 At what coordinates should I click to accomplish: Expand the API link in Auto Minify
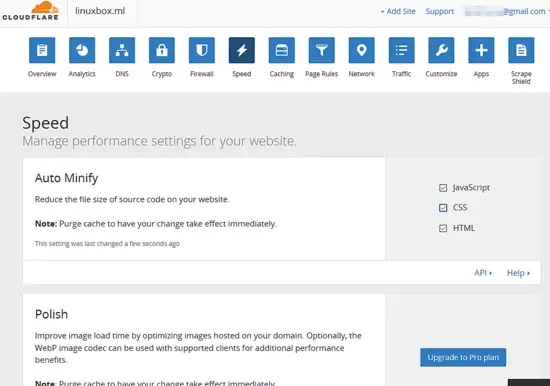[x=483, y=273]
